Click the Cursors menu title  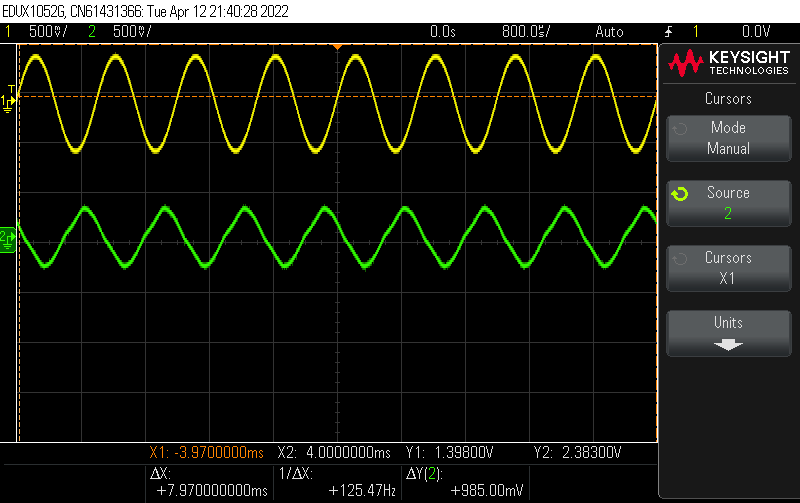728,99
